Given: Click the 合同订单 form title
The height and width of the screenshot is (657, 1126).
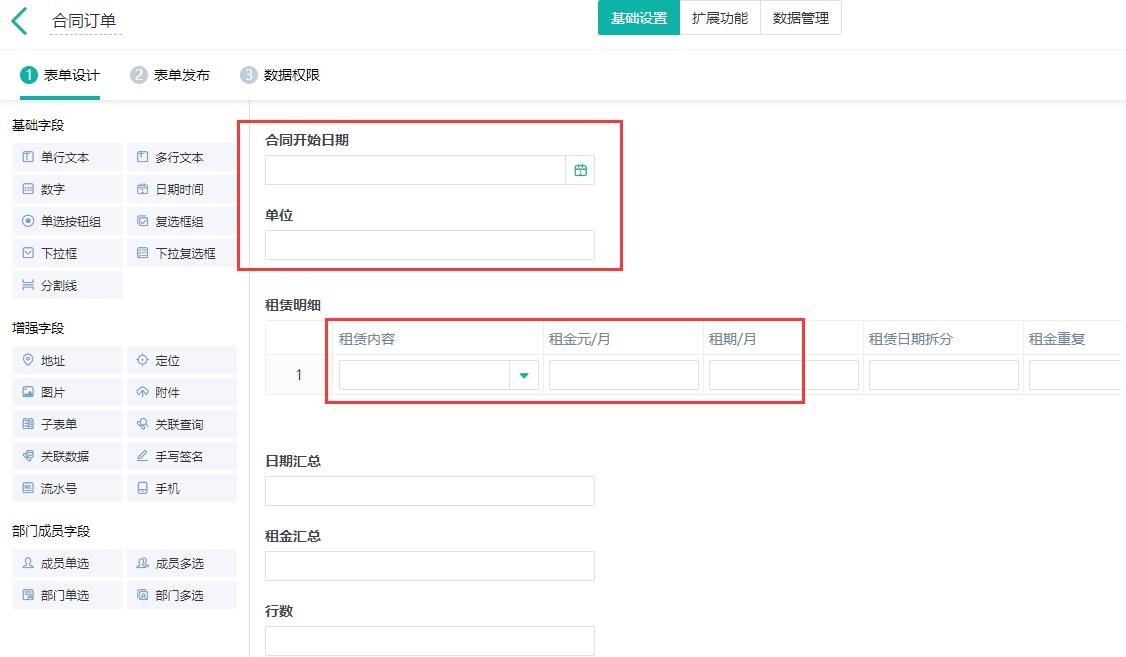Looking at the screenshot, I should tap(85, 21).
